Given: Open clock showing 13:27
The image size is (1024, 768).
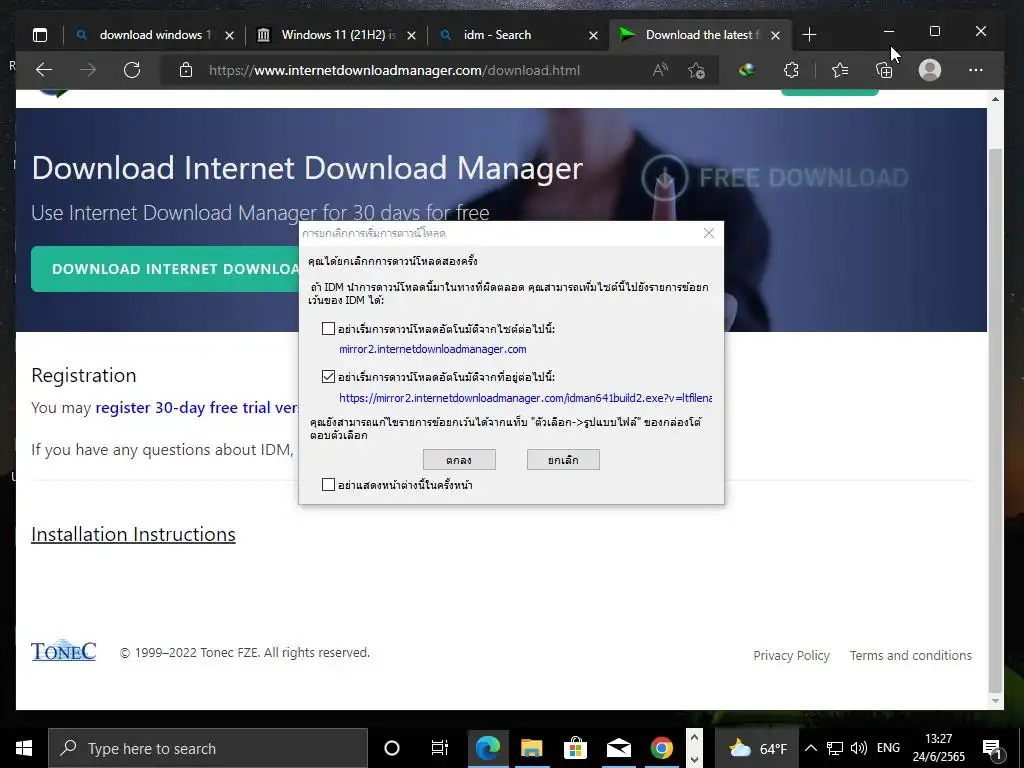Looking at the screenshot, I should tap(938, 748).
